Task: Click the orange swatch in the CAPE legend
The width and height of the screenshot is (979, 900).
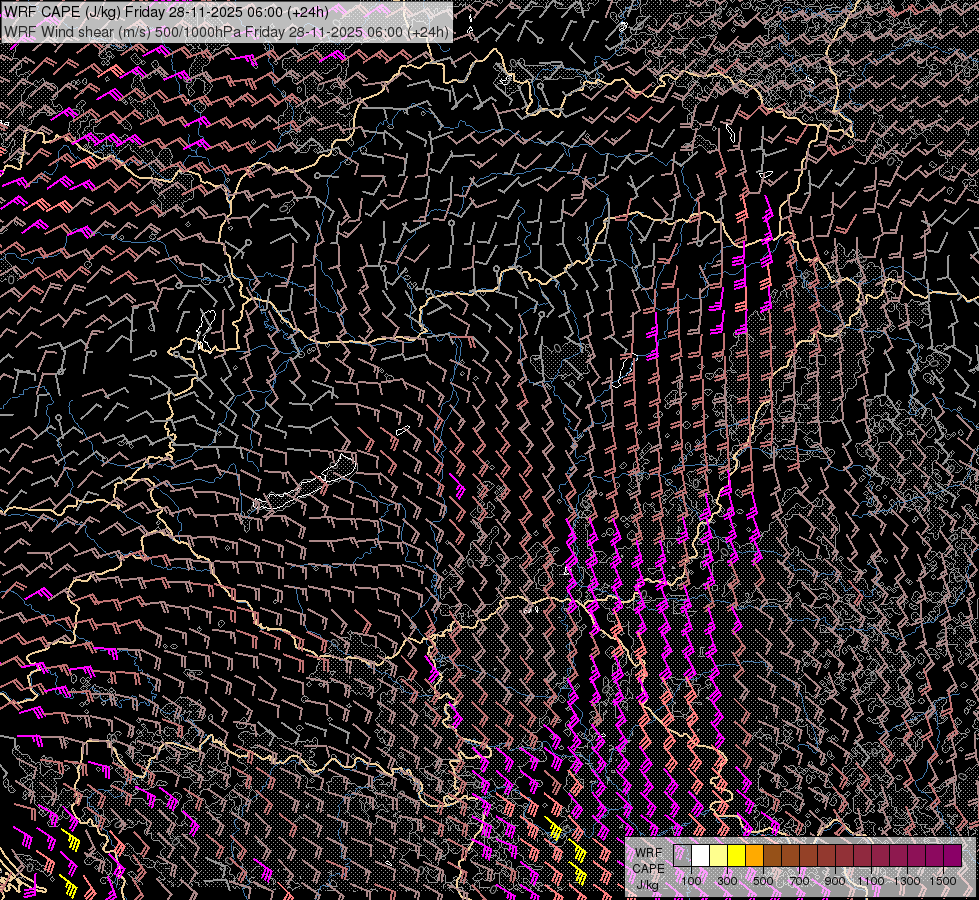Action: [754, 855]
